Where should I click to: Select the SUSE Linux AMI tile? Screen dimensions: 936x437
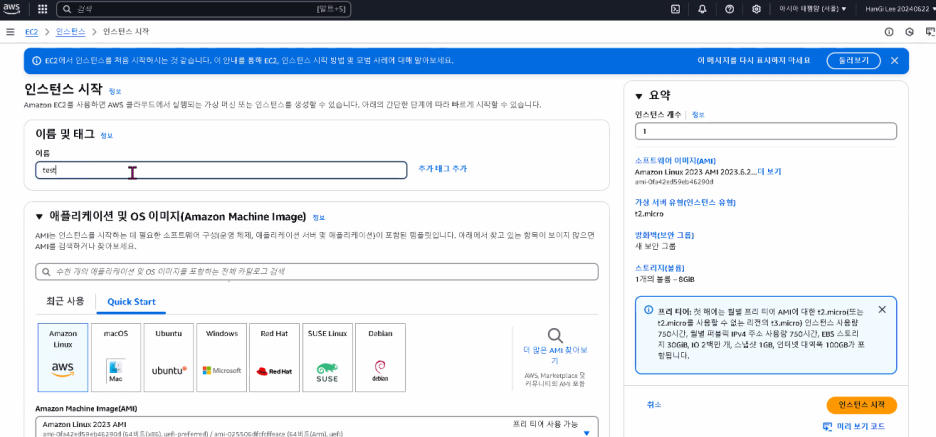coord(327,358)
